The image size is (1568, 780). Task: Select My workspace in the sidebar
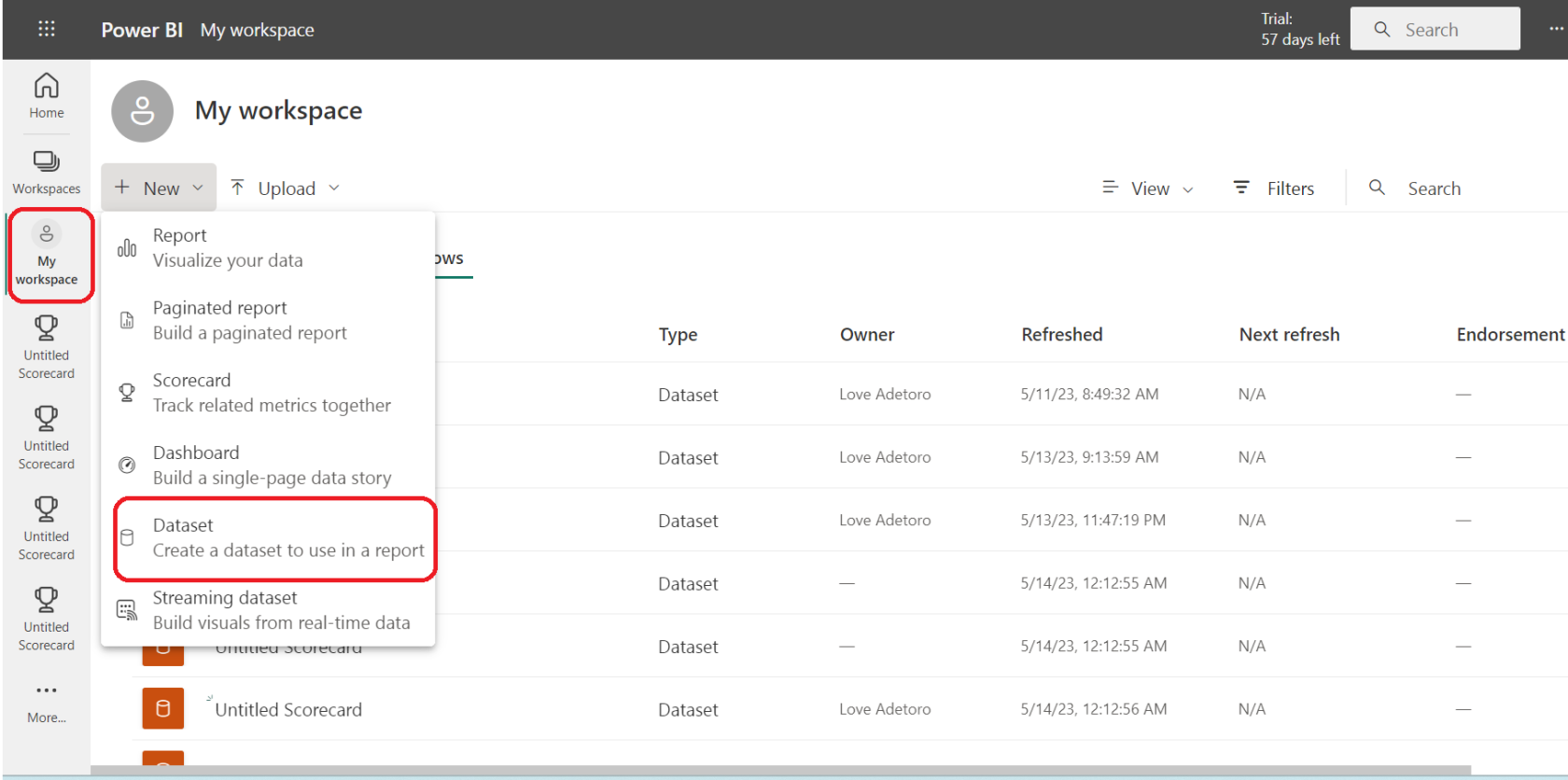47,255
